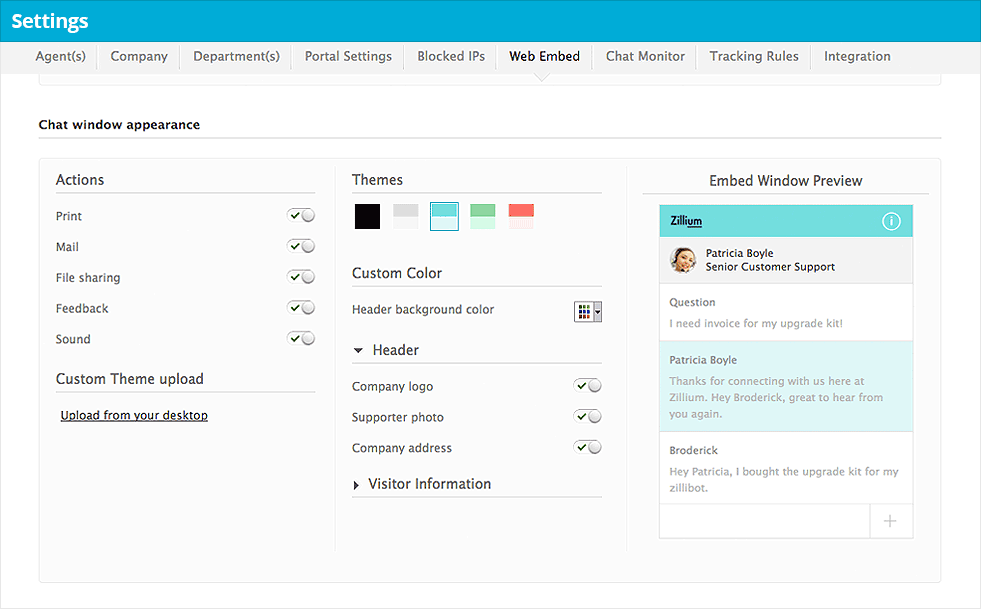Screen dimensions: 981x609
Task: Hide the Company logo in the header
Action: (x=587, y=385)
